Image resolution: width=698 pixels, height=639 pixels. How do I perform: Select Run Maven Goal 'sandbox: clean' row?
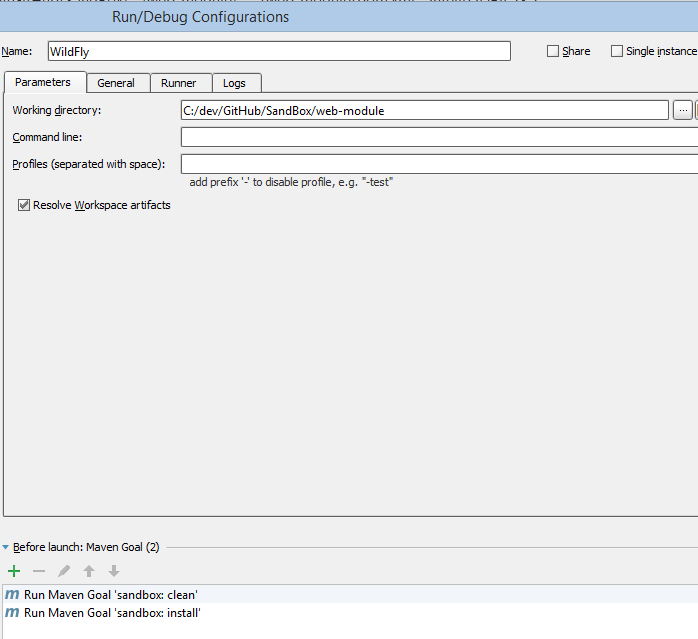pyautogui.click(x=350, y=594)
